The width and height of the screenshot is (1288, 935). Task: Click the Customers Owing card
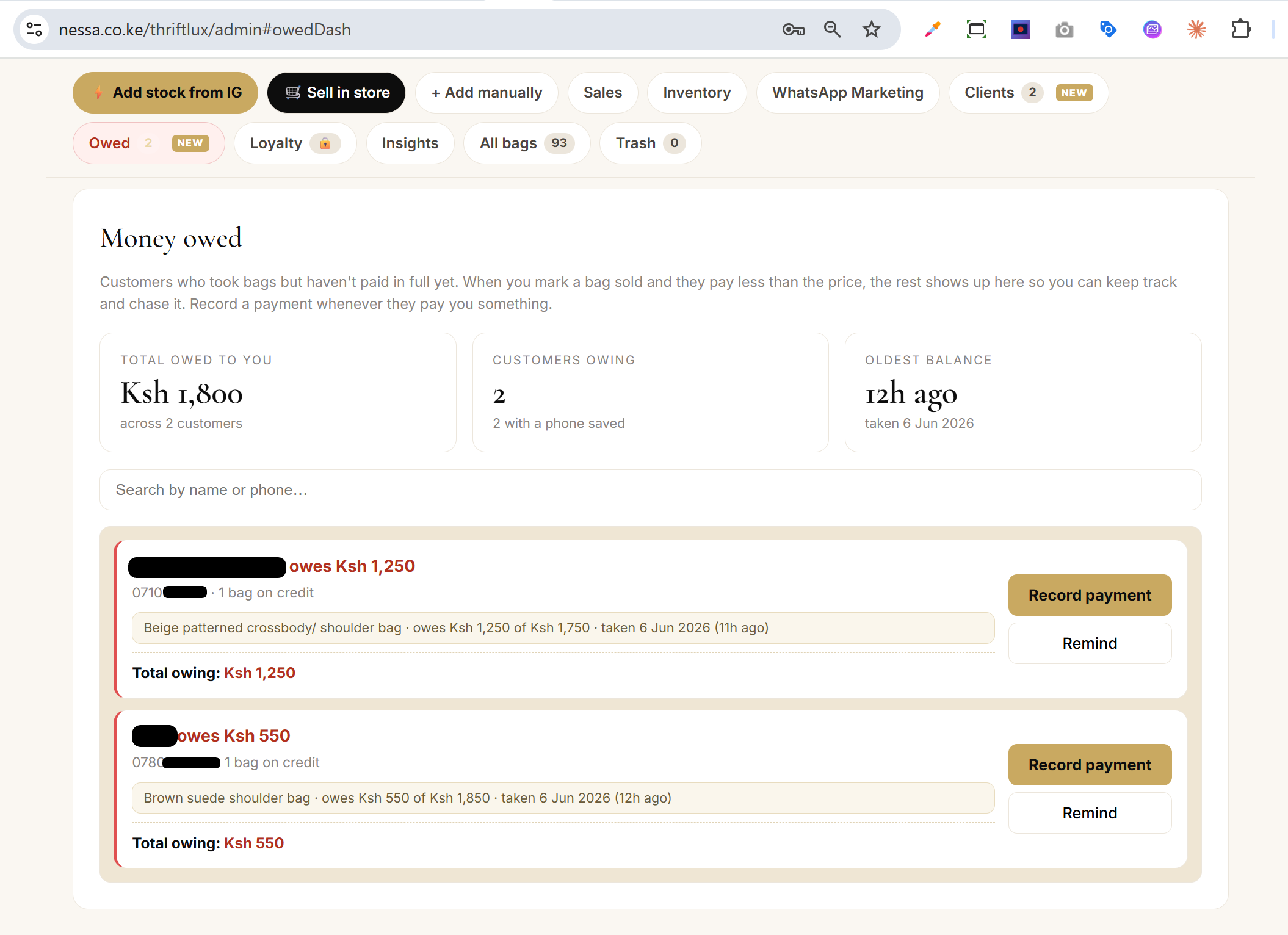point(650,392)
